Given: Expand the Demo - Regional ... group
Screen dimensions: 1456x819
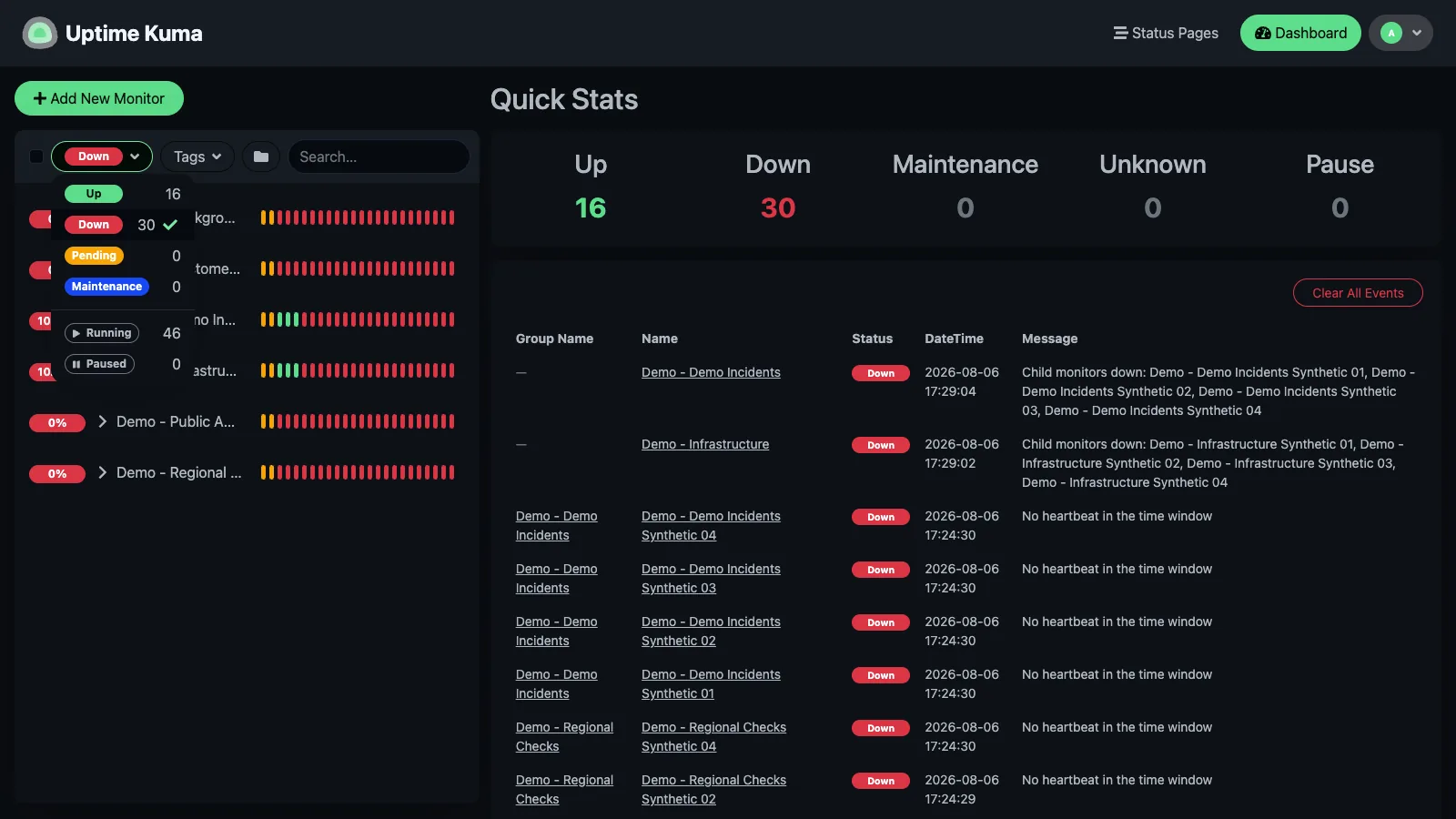Looking at the screenshot, I should 103,472.
